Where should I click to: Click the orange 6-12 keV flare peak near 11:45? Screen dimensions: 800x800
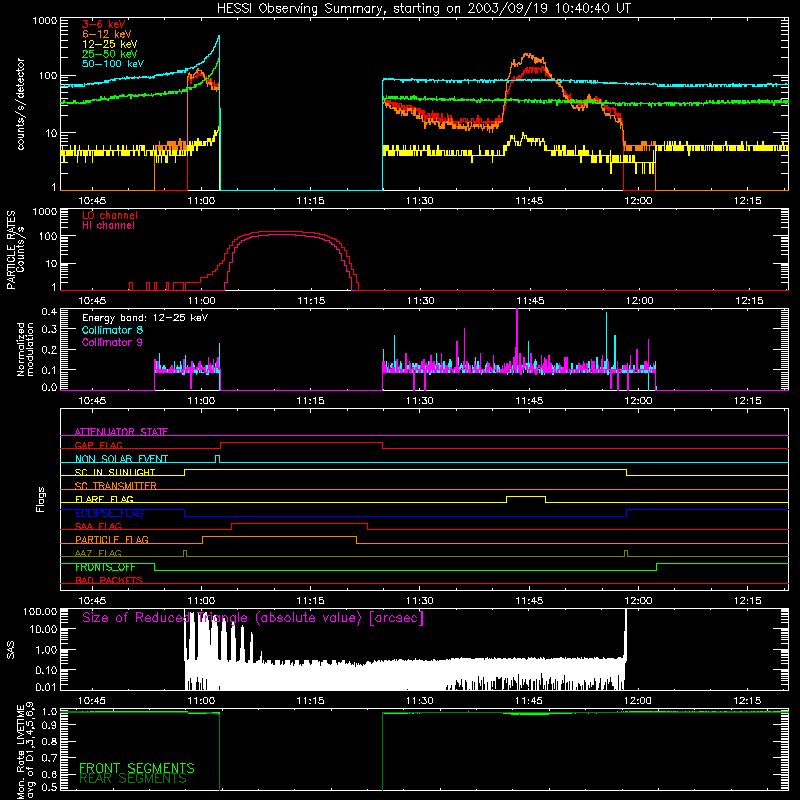click(x=528, y=55)
